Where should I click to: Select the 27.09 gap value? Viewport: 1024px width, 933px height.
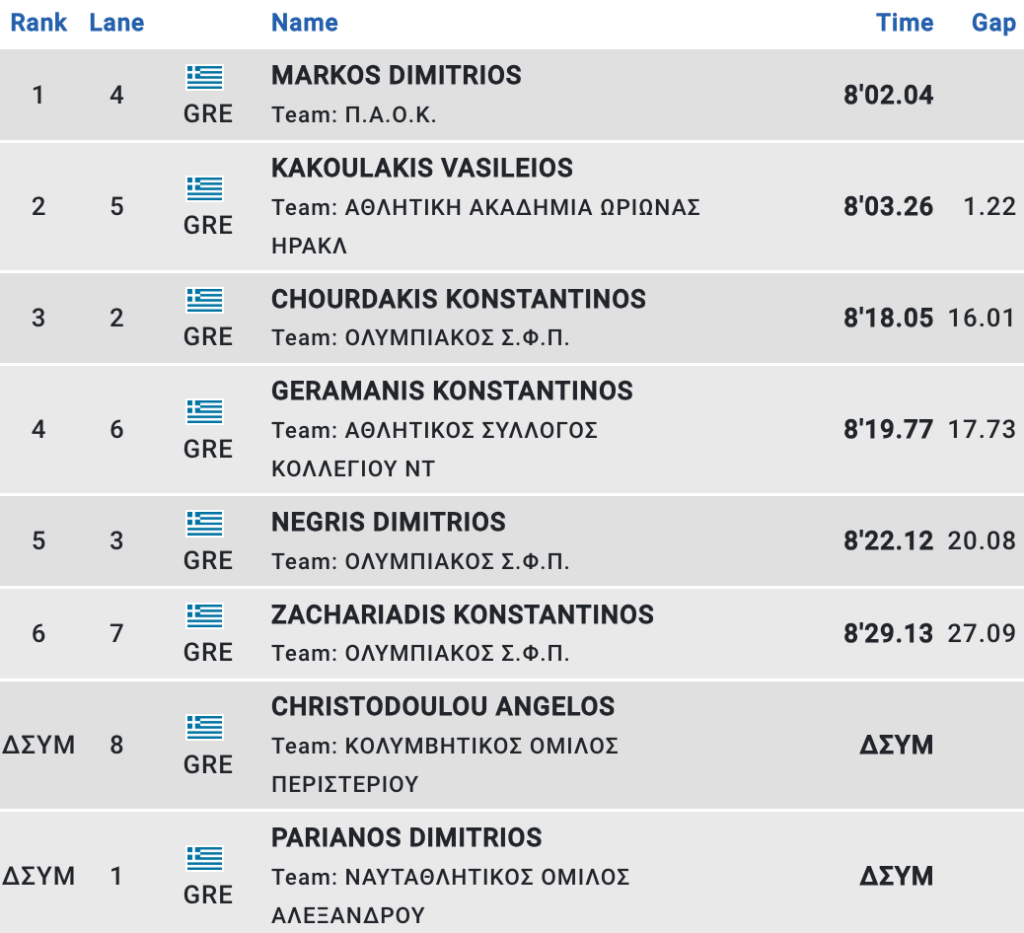pyautogui.click(x=982, y=633)
